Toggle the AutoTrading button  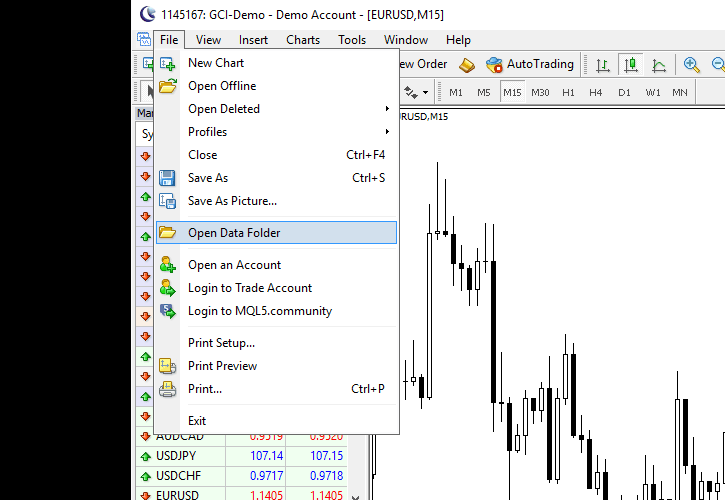point(530,64)
